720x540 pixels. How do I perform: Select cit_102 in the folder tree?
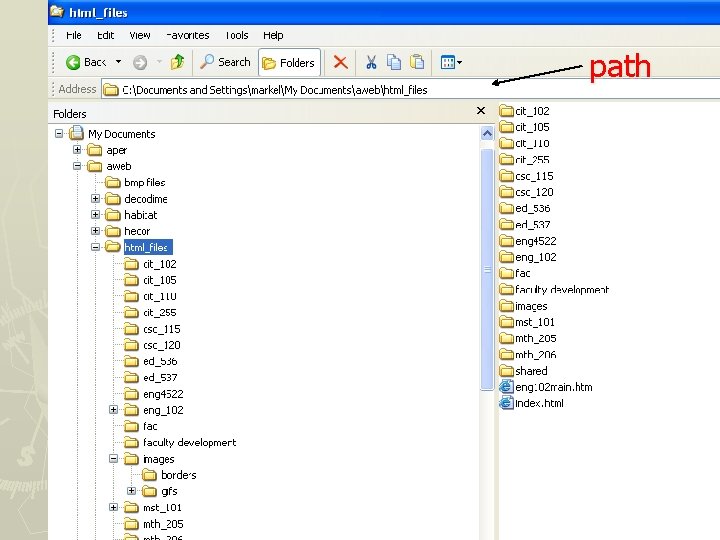click(159, 264)
